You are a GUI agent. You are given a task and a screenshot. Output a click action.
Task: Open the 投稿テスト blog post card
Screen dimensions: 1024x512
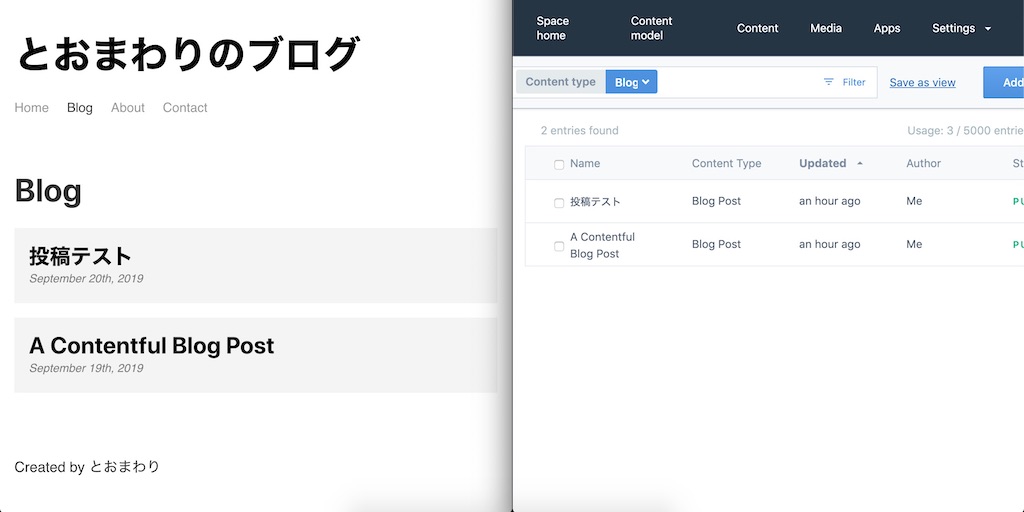tap(255, 265)
